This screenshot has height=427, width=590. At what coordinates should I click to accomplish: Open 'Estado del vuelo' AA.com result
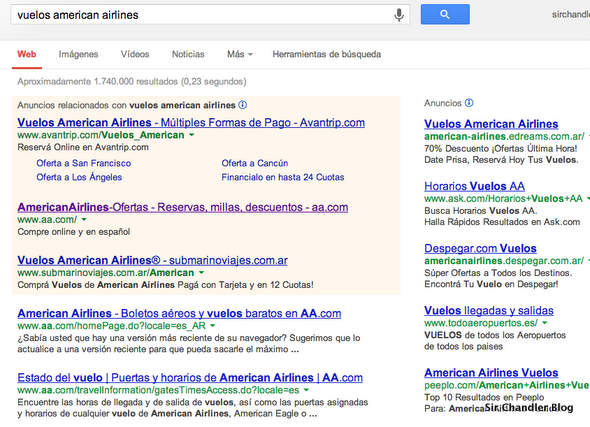(x=190, y=378)
